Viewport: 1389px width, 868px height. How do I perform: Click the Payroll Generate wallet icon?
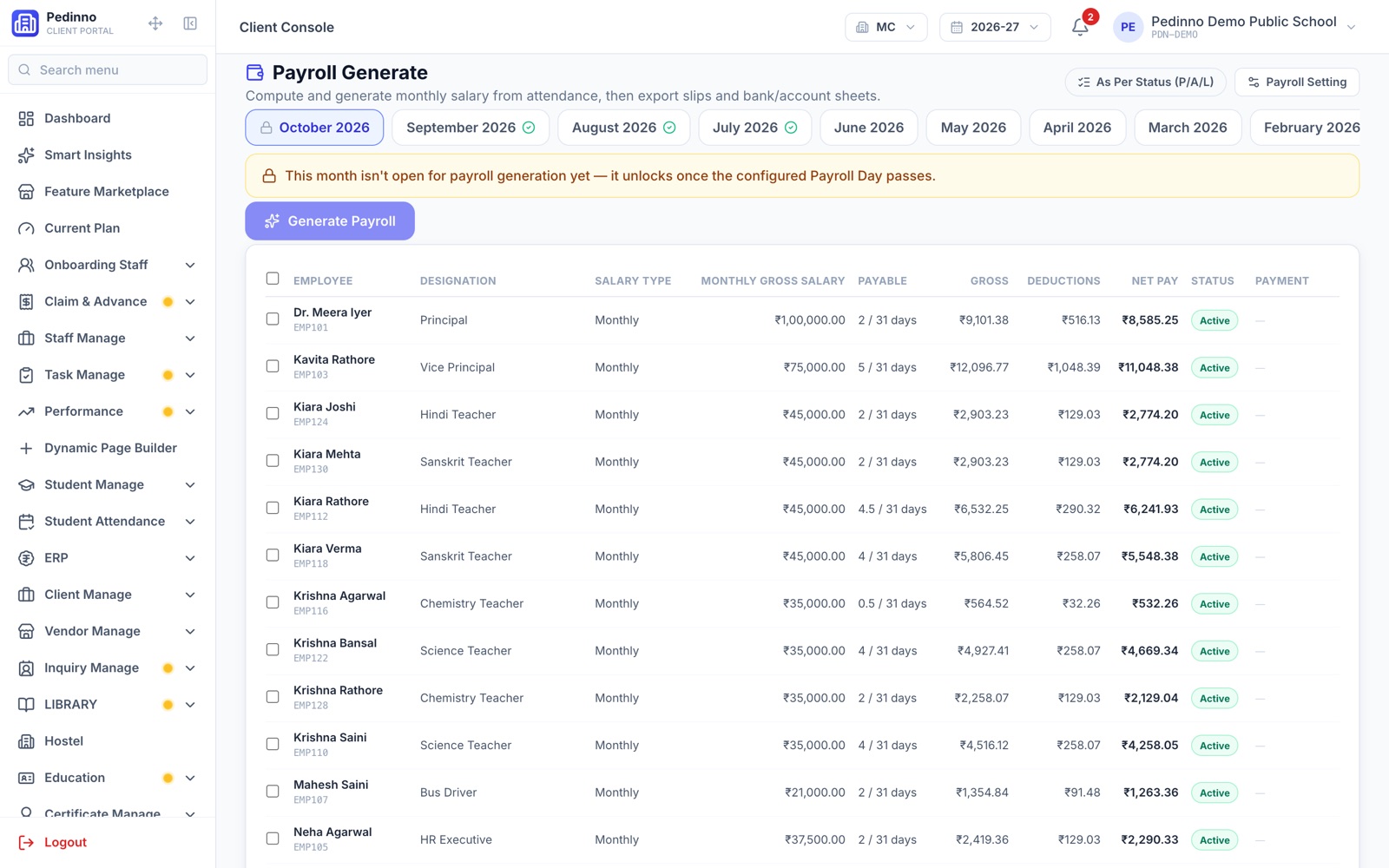[254, 72]
